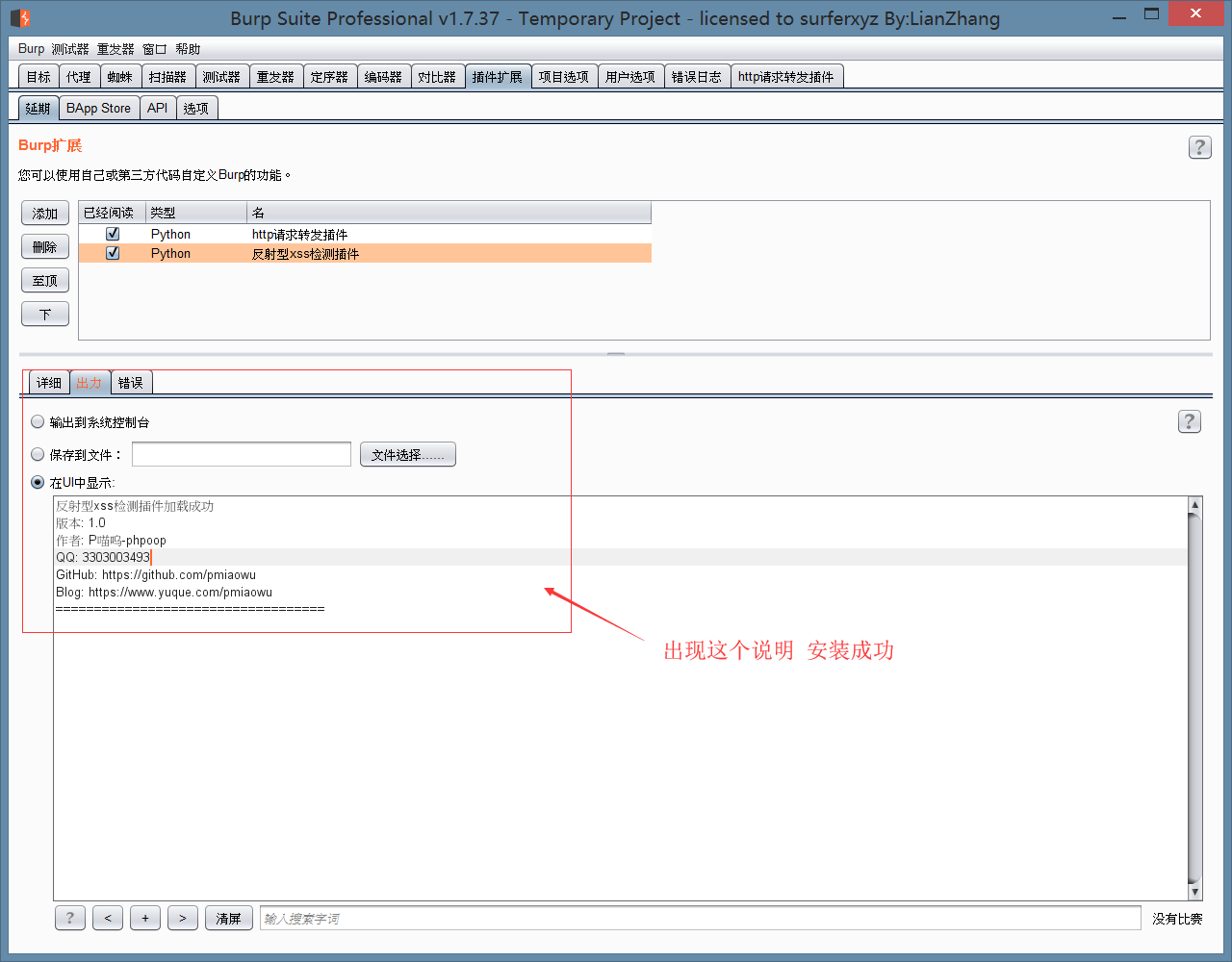Click the ? button beside search bar
1232x962 pixels.
[69, 918]
